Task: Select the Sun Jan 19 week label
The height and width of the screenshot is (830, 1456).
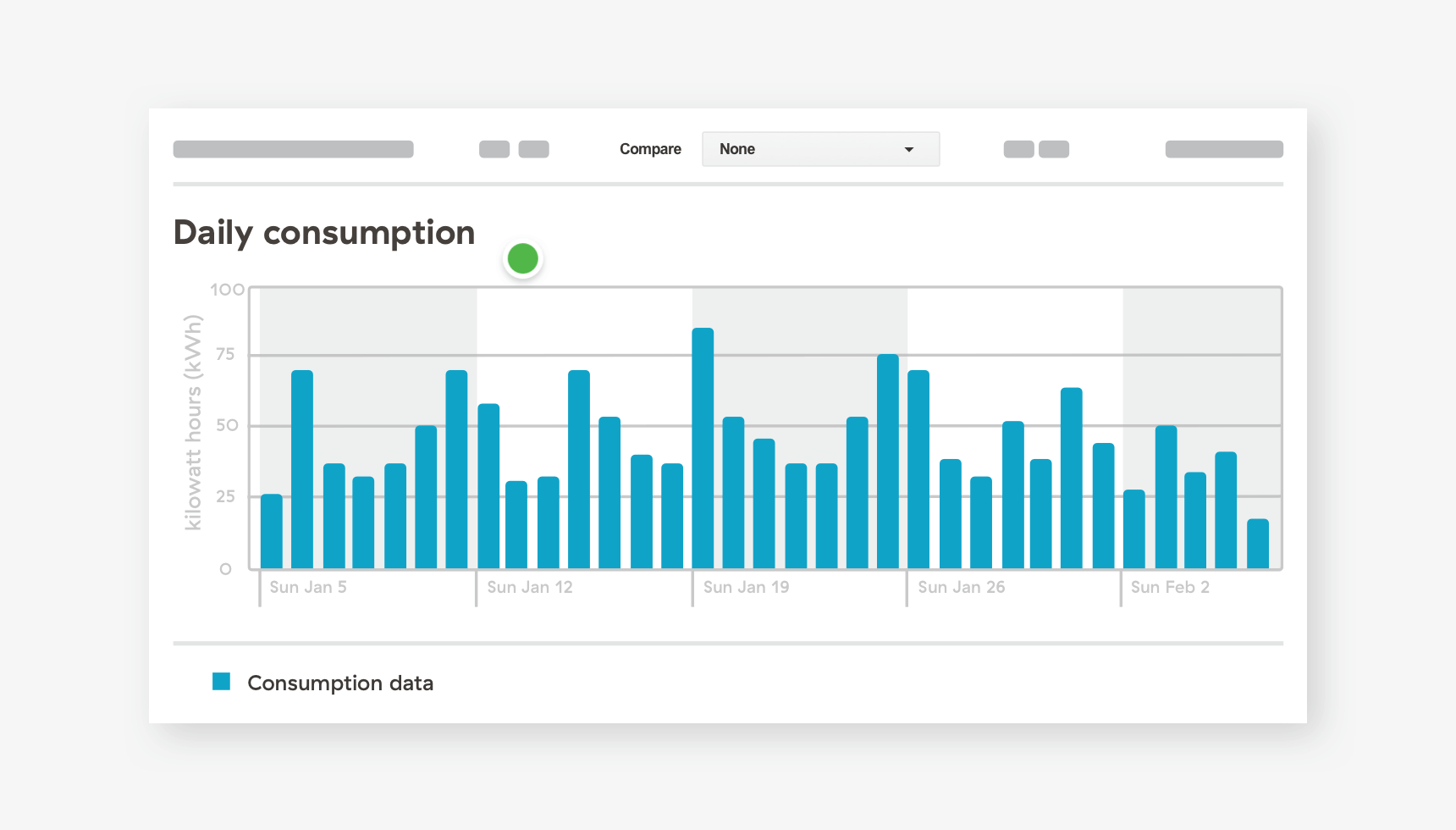Action: 746,587
